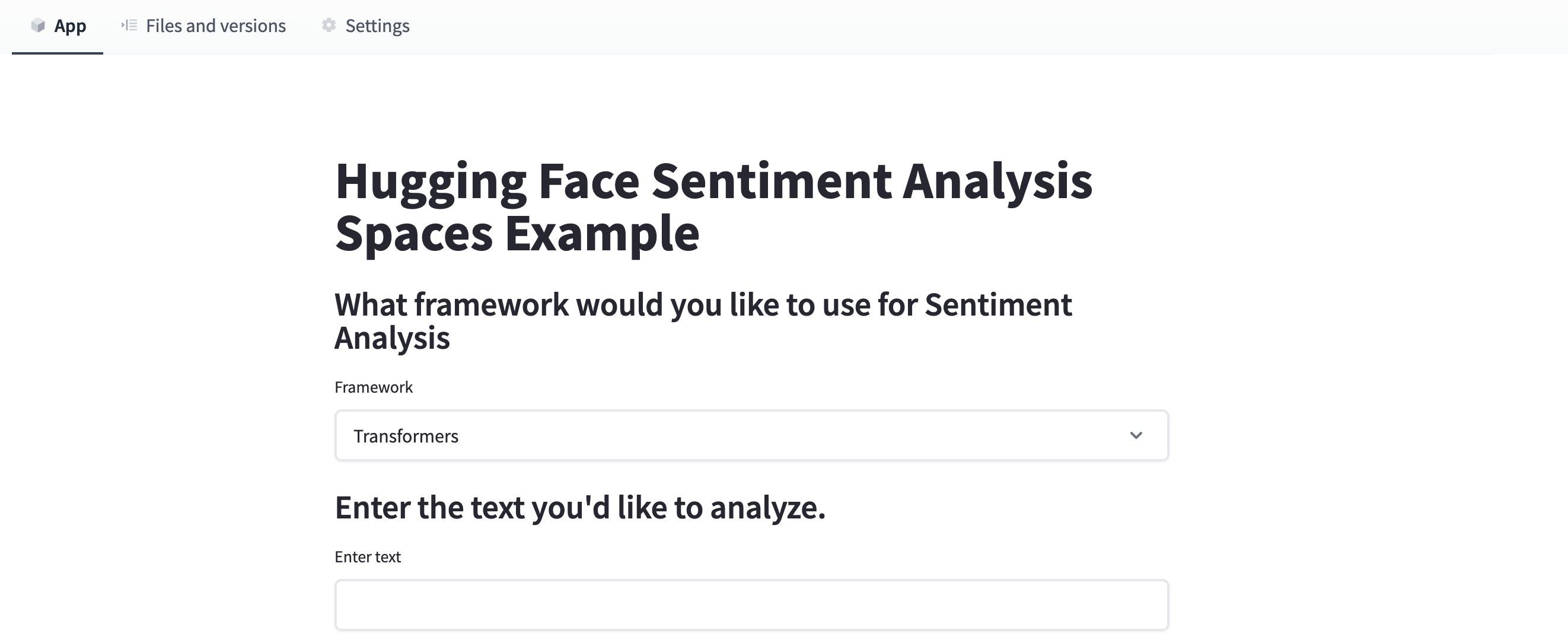This screenshot has width=1568, height=643.
Task: Click the Spaces Example title line
Action: [517, 234]
